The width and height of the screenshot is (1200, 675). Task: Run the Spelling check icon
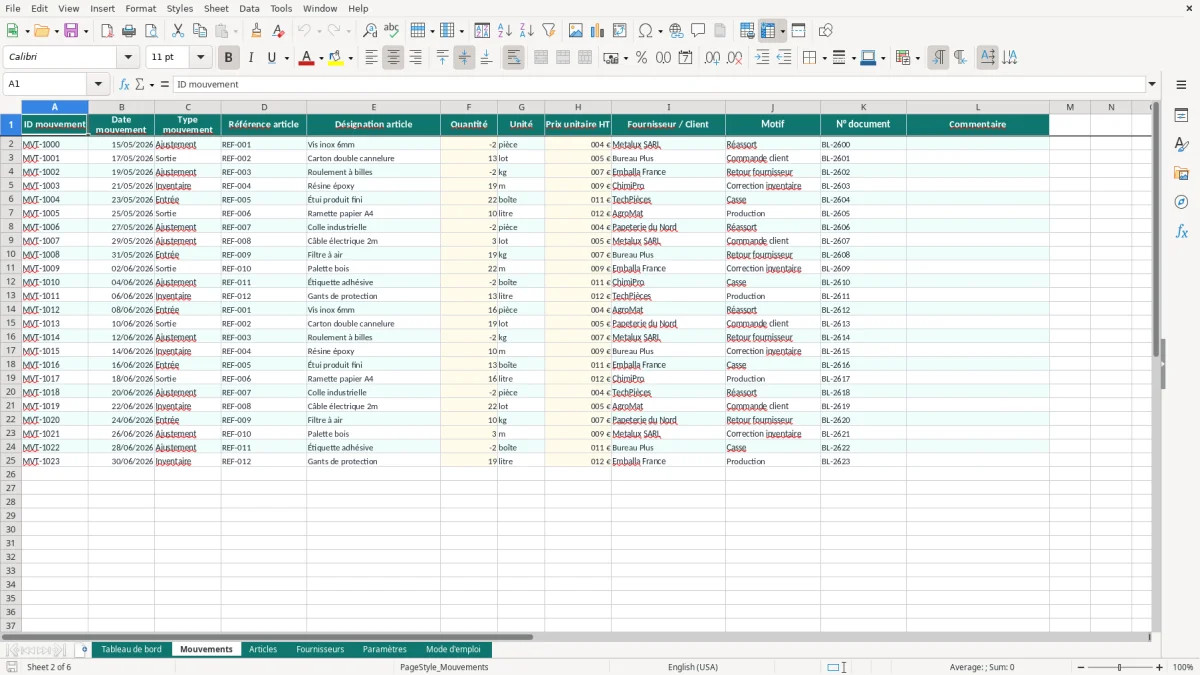392,31
